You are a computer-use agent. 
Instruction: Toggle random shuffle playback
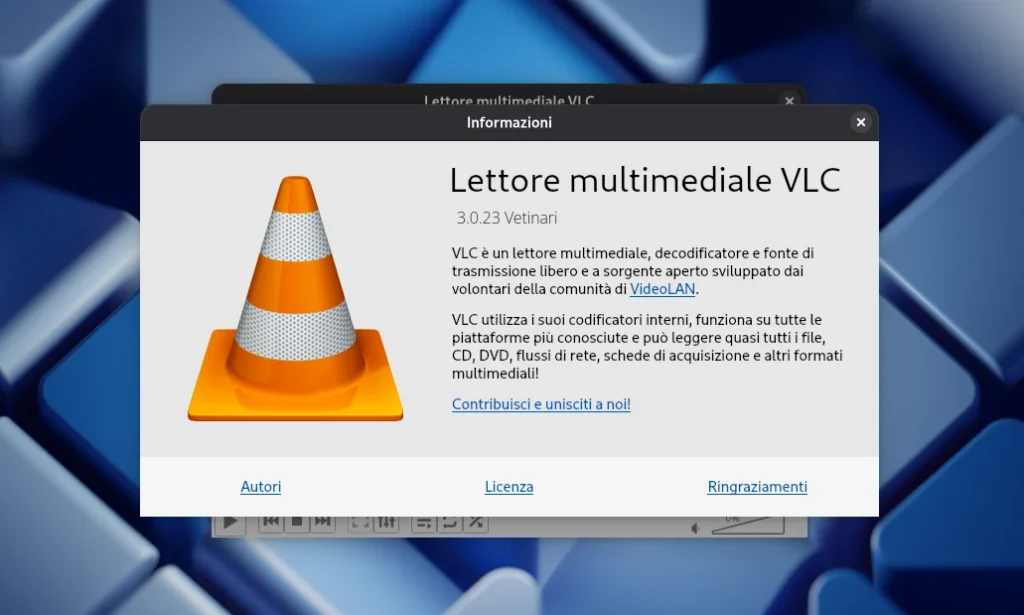click(x=478, y=521)
